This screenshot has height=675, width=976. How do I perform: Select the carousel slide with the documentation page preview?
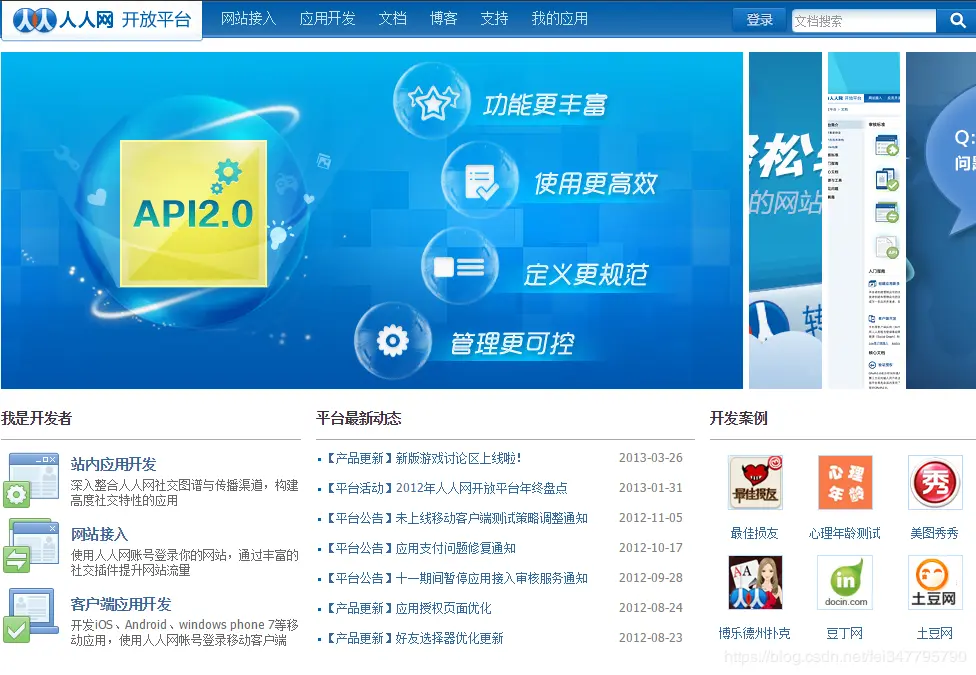coord(864,220)
